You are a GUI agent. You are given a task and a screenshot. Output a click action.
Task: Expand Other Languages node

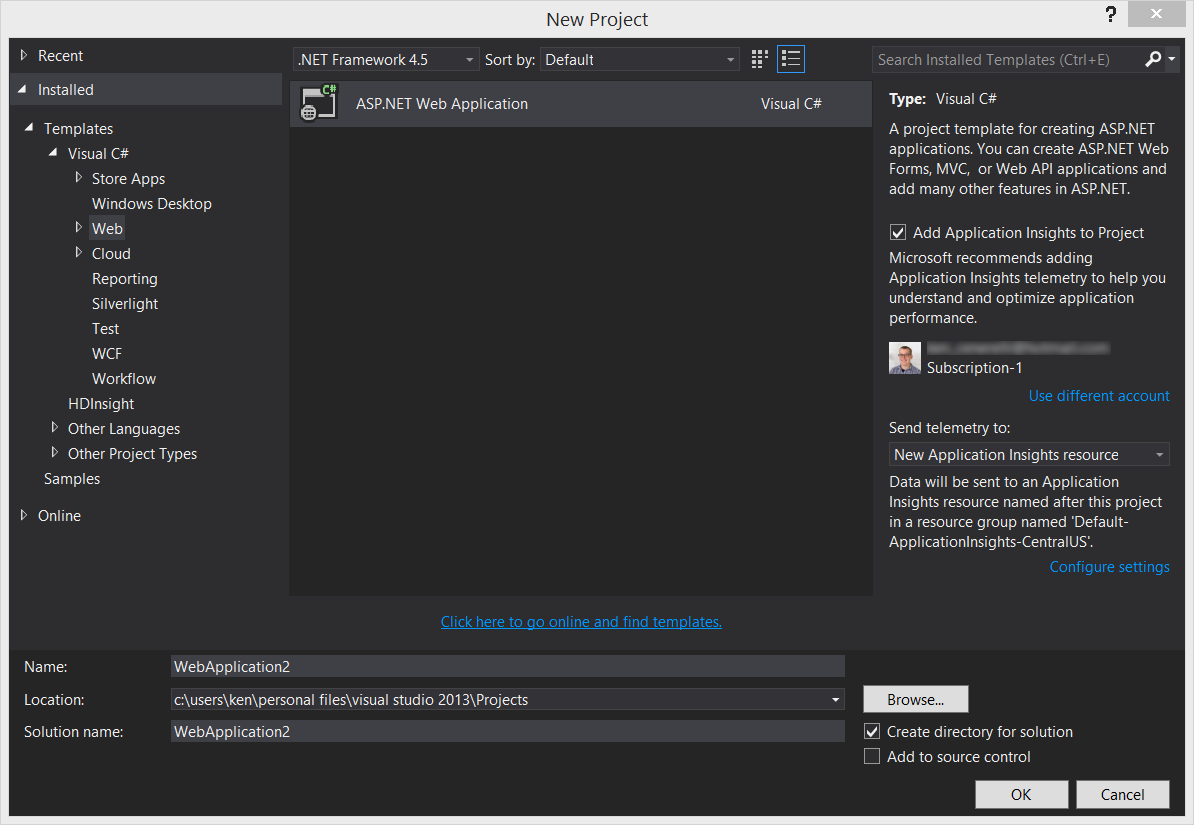(54, 427)
